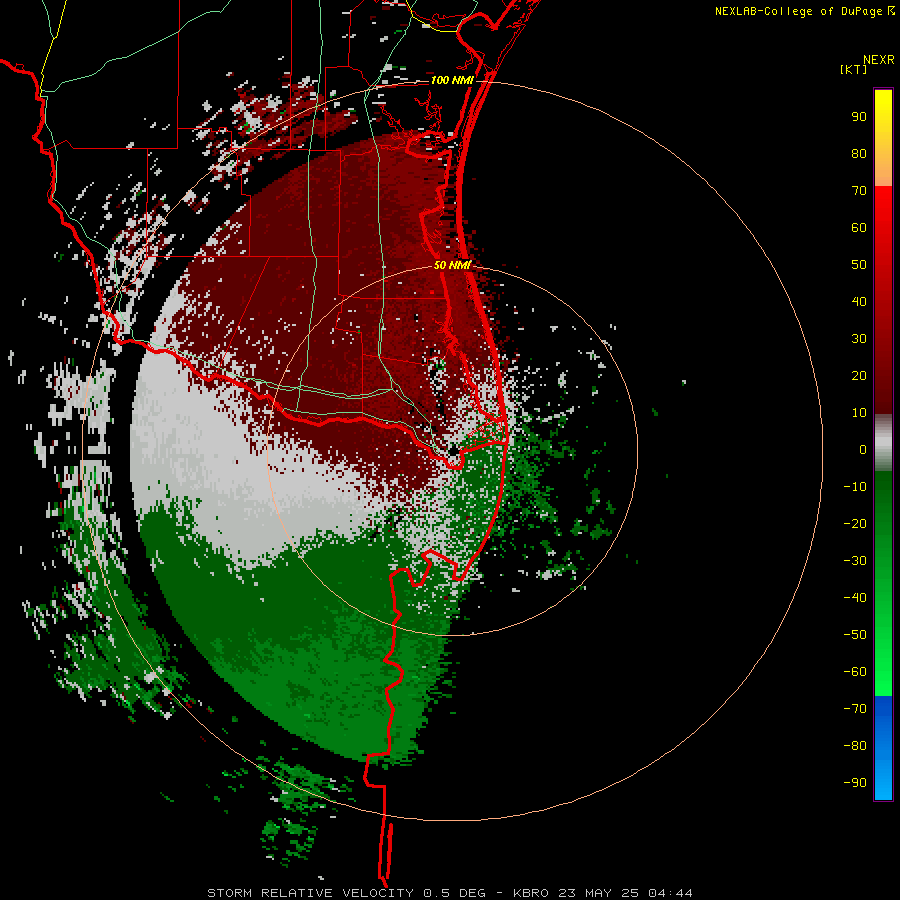900x900 pixels.
Task: Click the 'STORM RELATIVE VELOCITY 0.5 DEG' caption
Action: [346, 893]
